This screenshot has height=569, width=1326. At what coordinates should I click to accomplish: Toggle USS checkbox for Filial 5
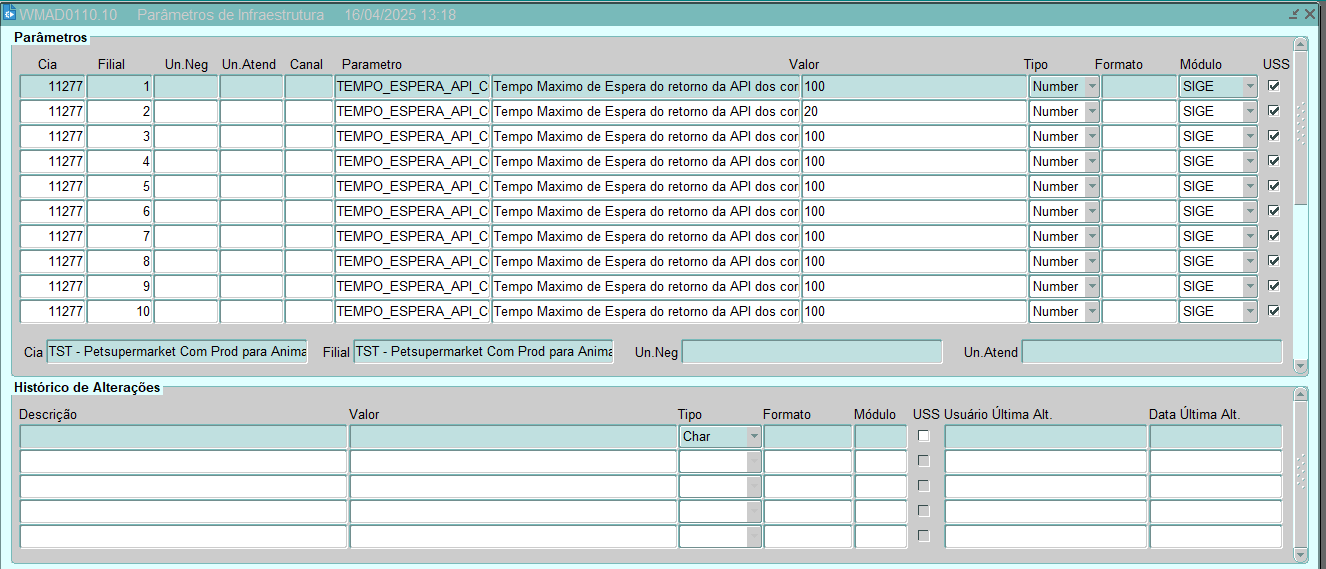(1273, 186)
